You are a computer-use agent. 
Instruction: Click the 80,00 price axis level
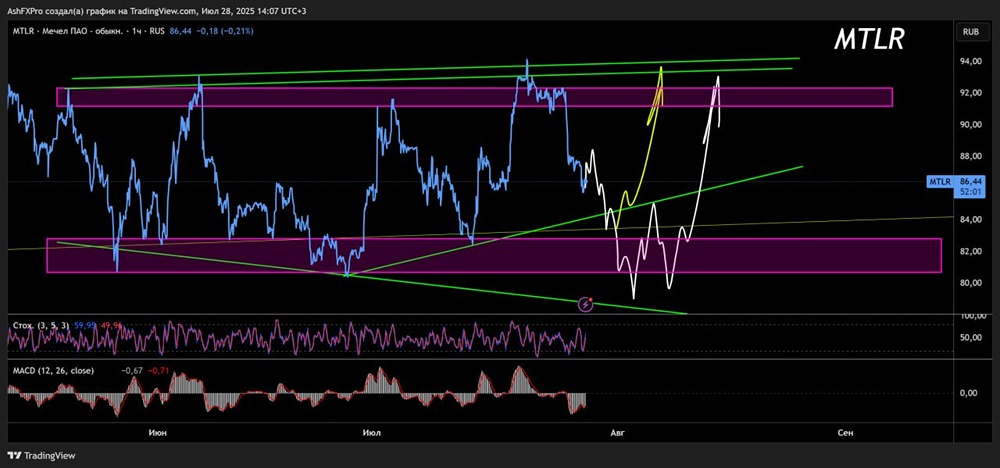click(x=973, y=283)
